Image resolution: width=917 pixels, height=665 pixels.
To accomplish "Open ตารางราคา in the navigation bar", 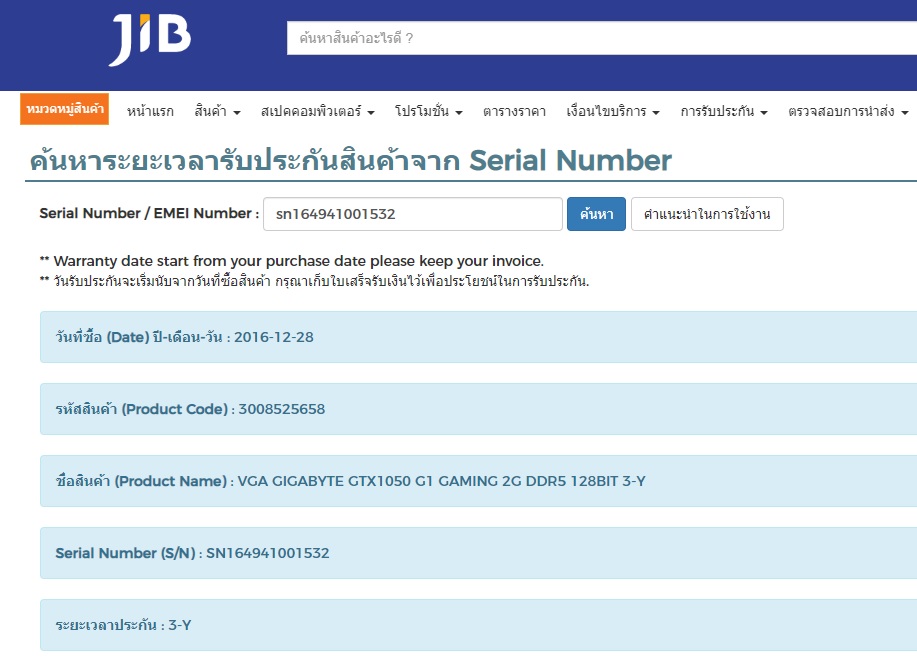I will point(514,111).
